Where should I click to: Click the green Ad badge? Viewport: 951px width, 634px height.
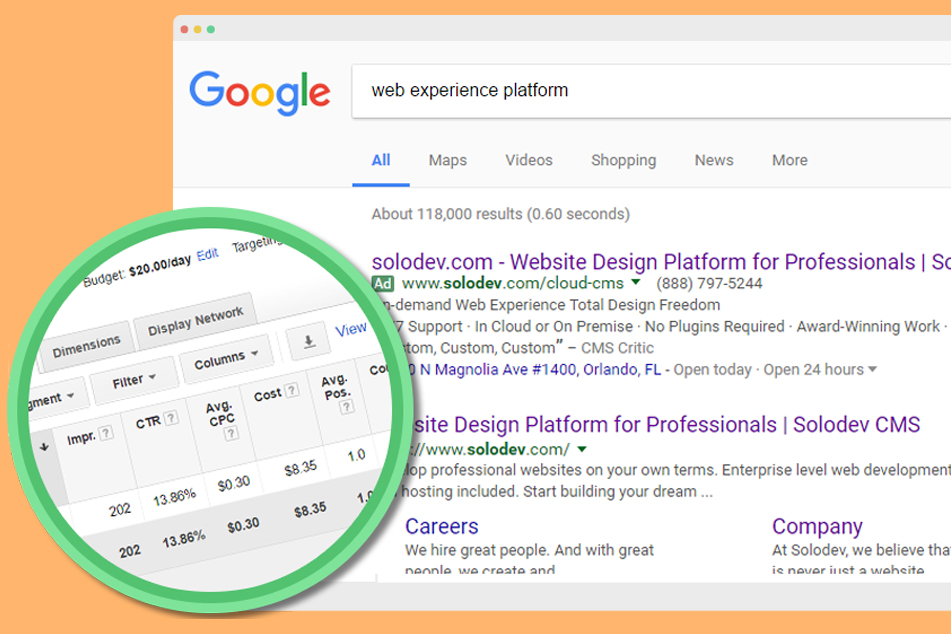point(383,283)
